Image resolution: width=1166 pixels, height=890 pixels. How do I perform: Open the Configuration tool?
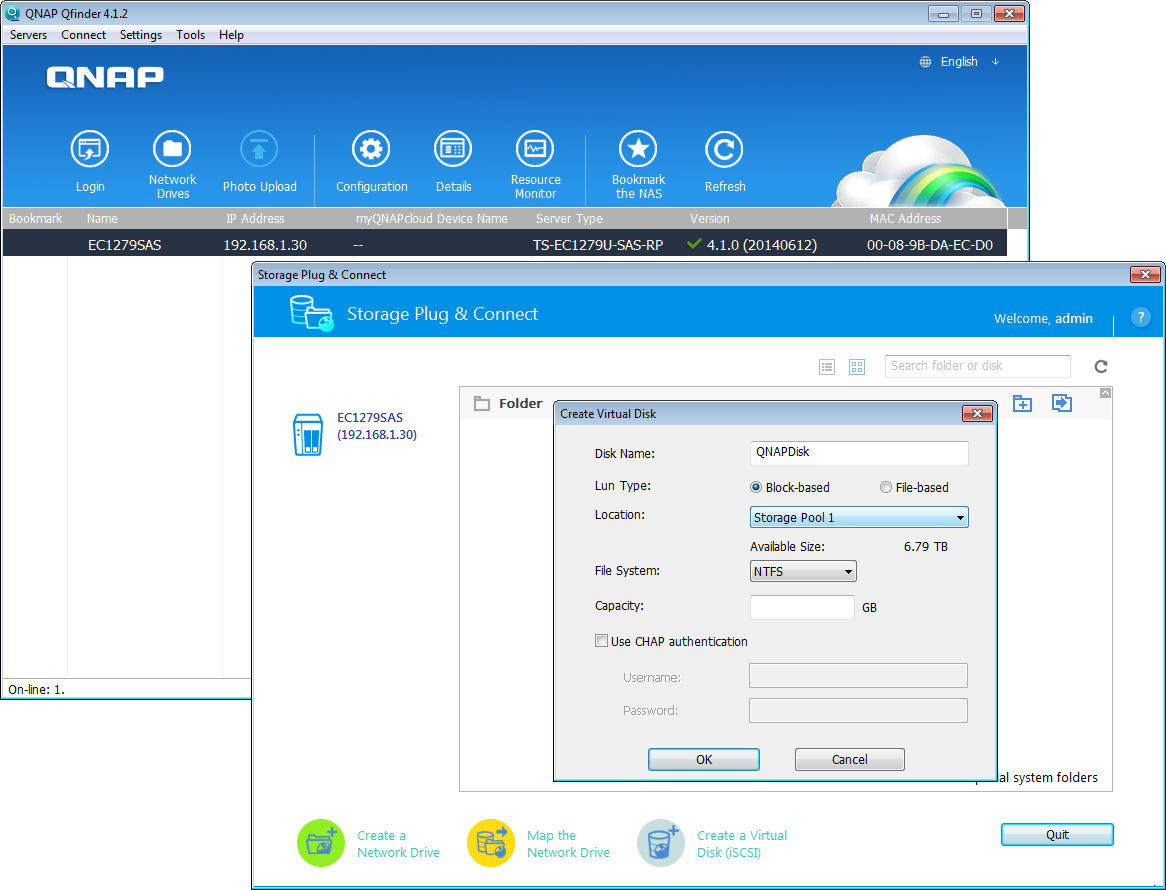(x=371, y=148)
